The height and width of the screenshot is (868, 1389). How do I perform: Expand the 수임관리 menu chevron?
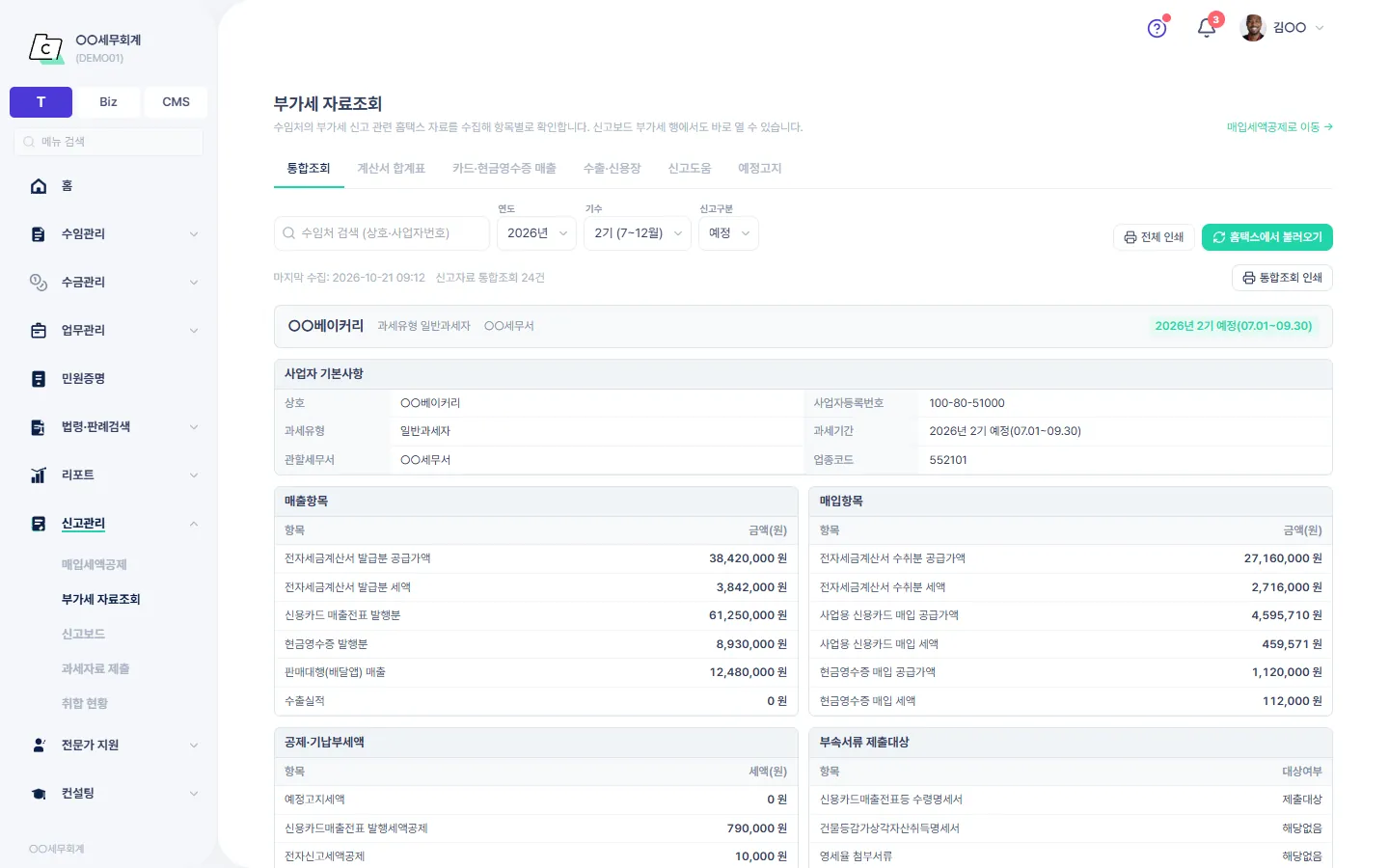[x=194, y=234]
